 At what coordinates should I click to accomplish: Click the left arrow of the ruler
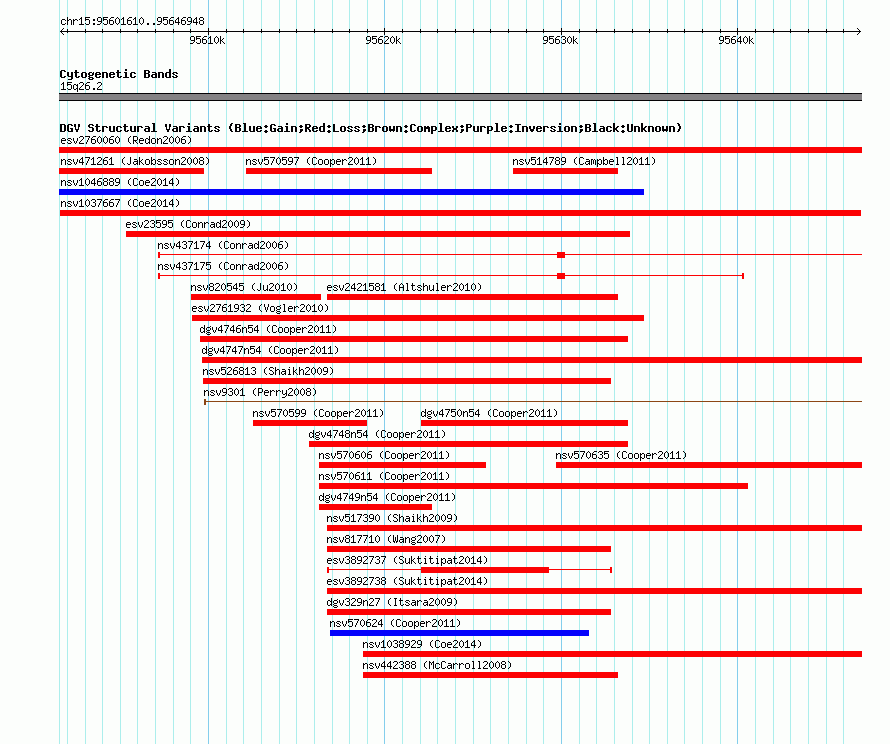[x=62, y=31]
